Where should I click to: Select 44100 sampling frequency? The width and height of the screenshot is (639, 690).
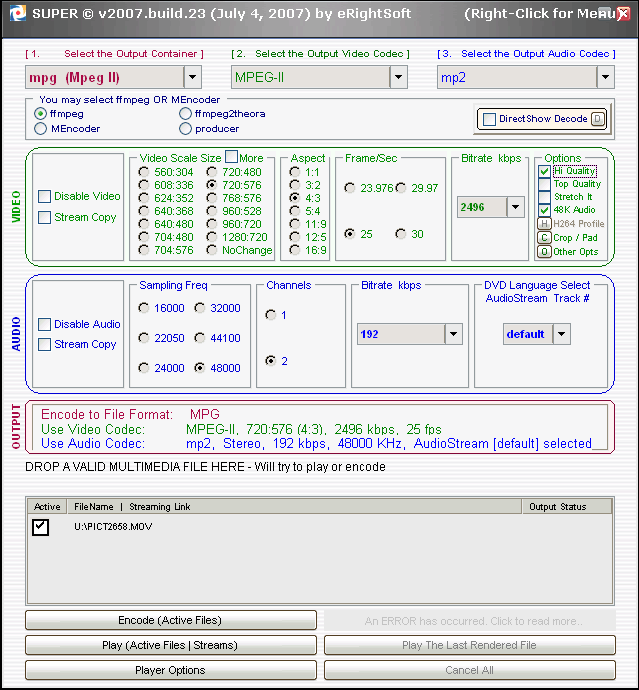(x=201, y=338)
